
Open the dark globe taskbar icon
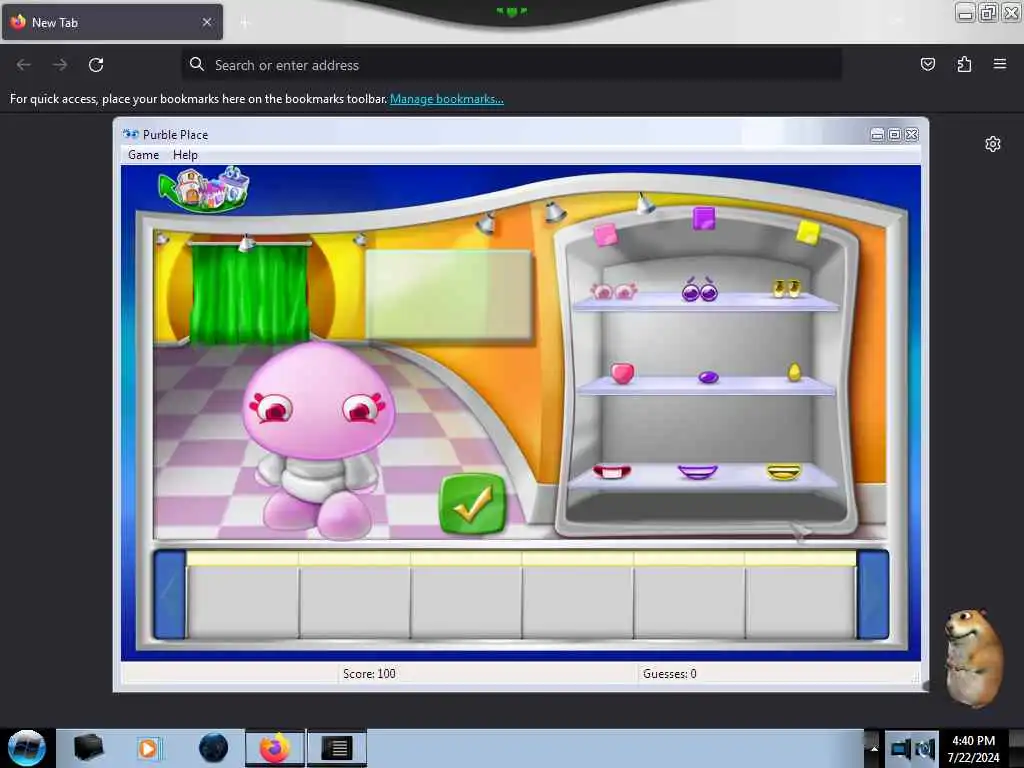coord(213,748)
